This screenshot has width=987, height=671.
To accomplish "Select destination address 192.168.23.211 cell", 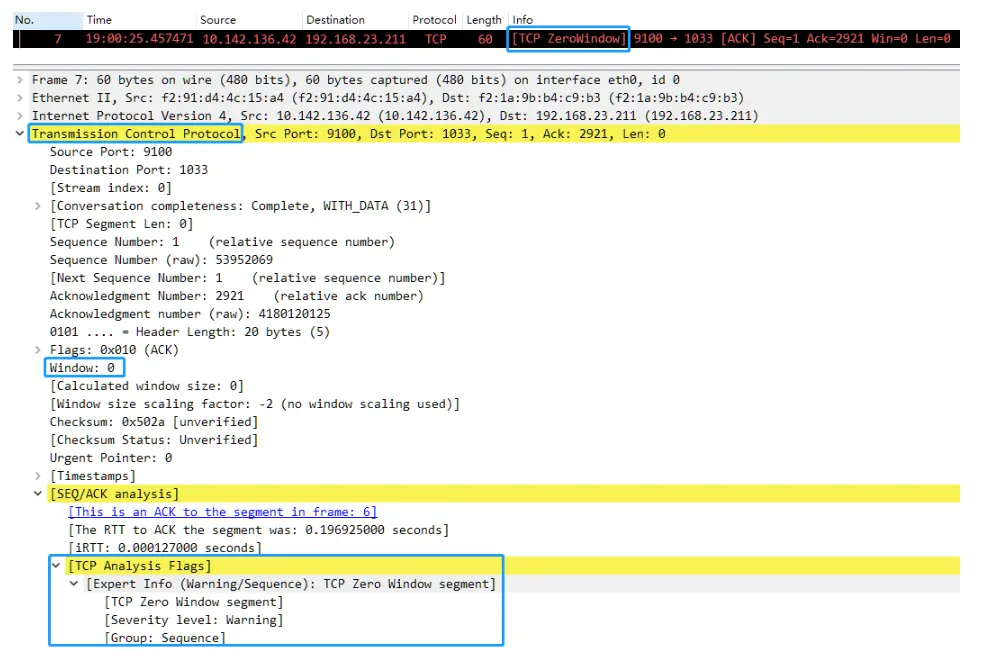I will pos(356,39).
